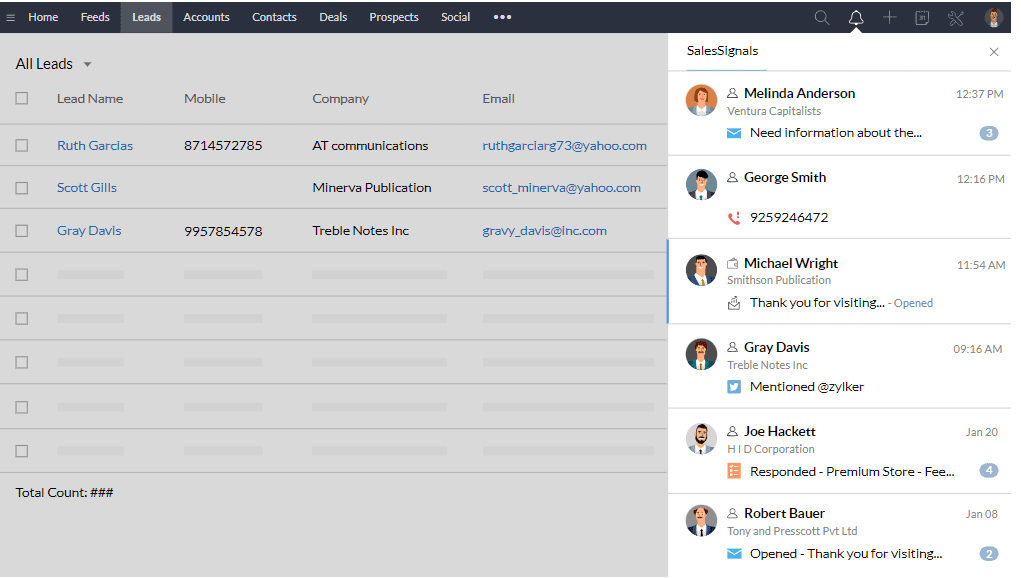Click the quick-create plus icon

click(x=889, y=17)
